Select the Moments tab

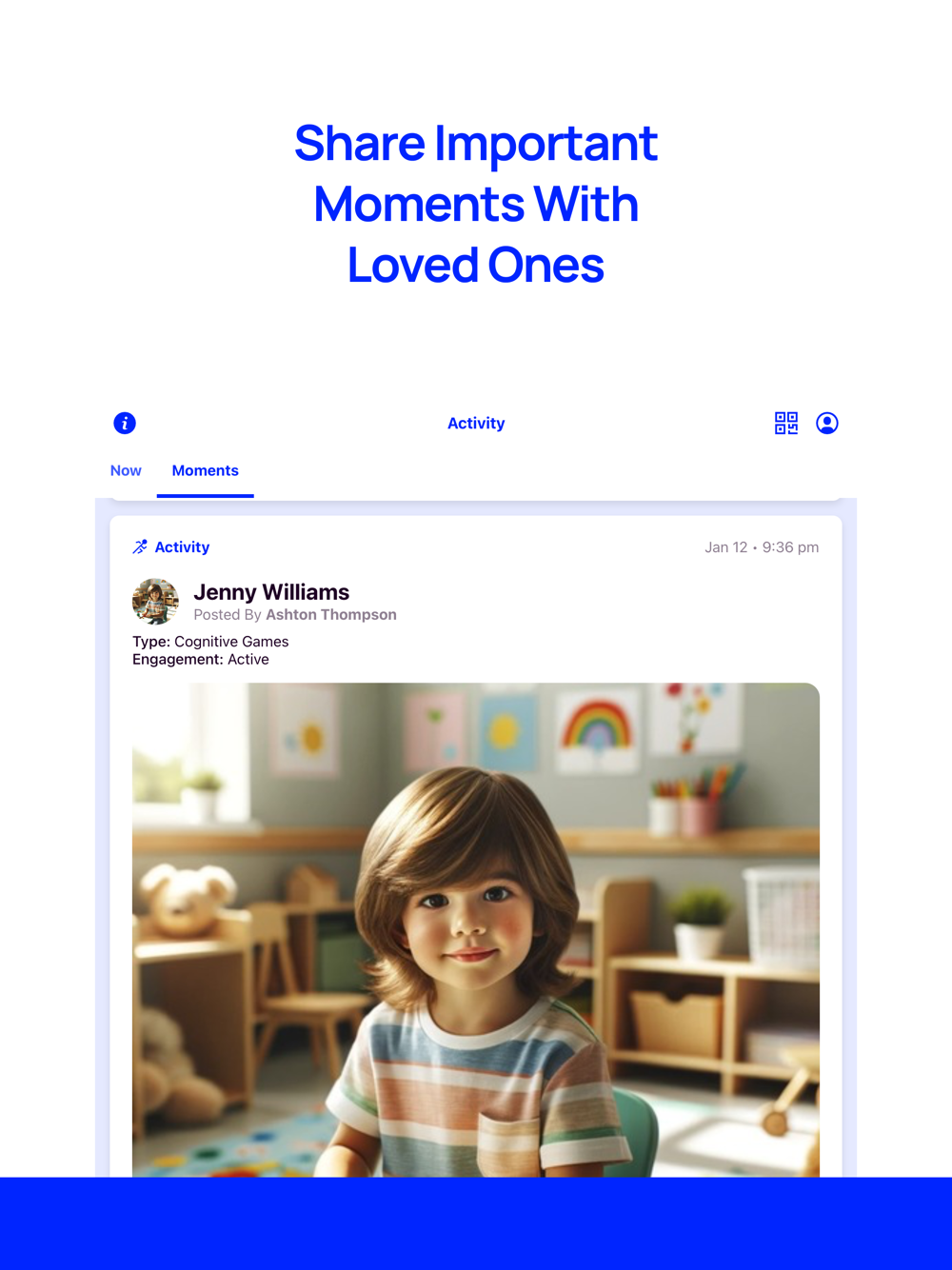pos(206,470)
